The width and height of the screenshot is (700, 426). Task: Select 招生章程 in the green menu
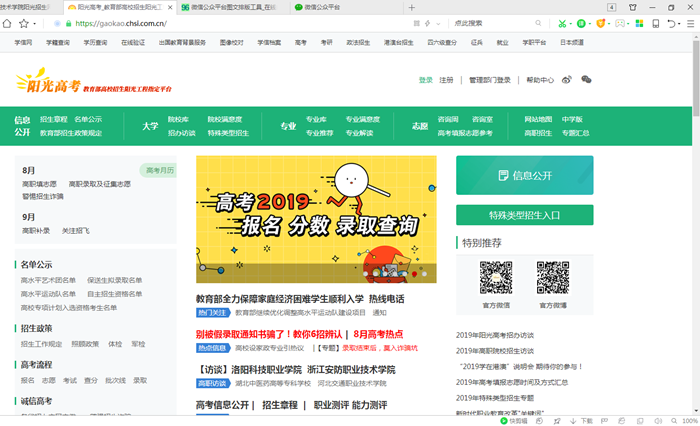(54, 119)
